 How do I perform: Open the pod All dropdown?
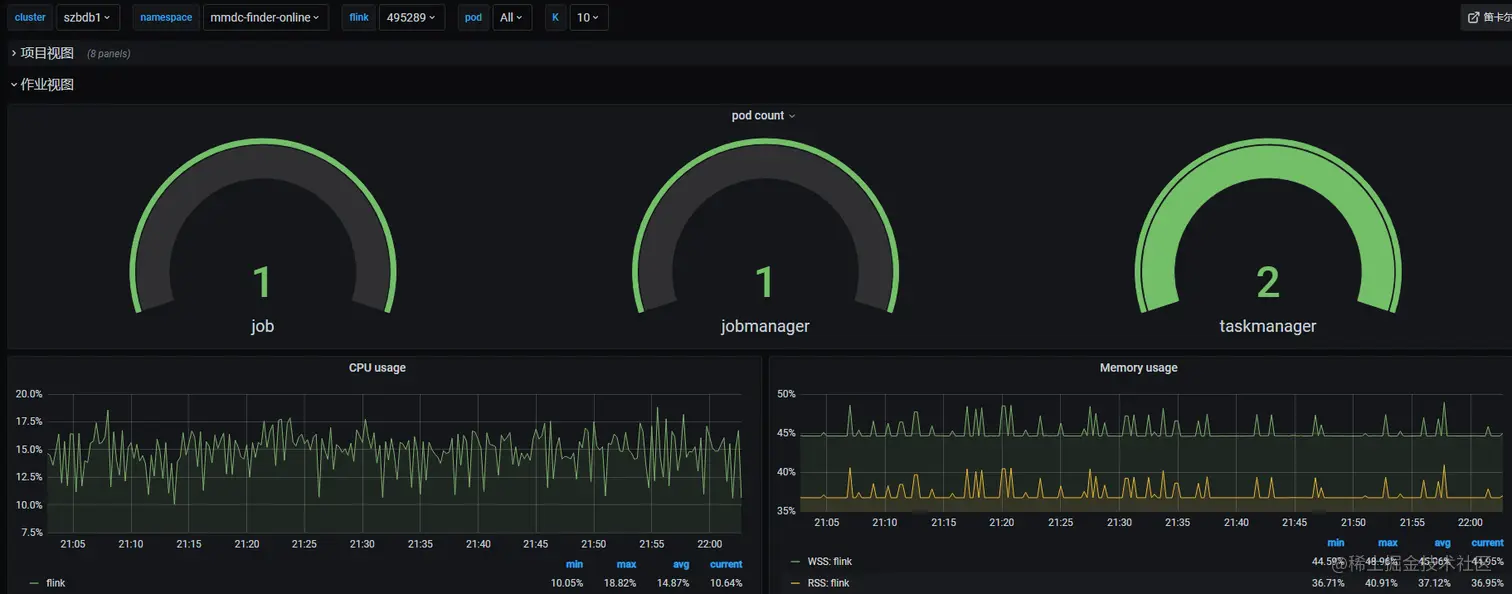point(512,17)
